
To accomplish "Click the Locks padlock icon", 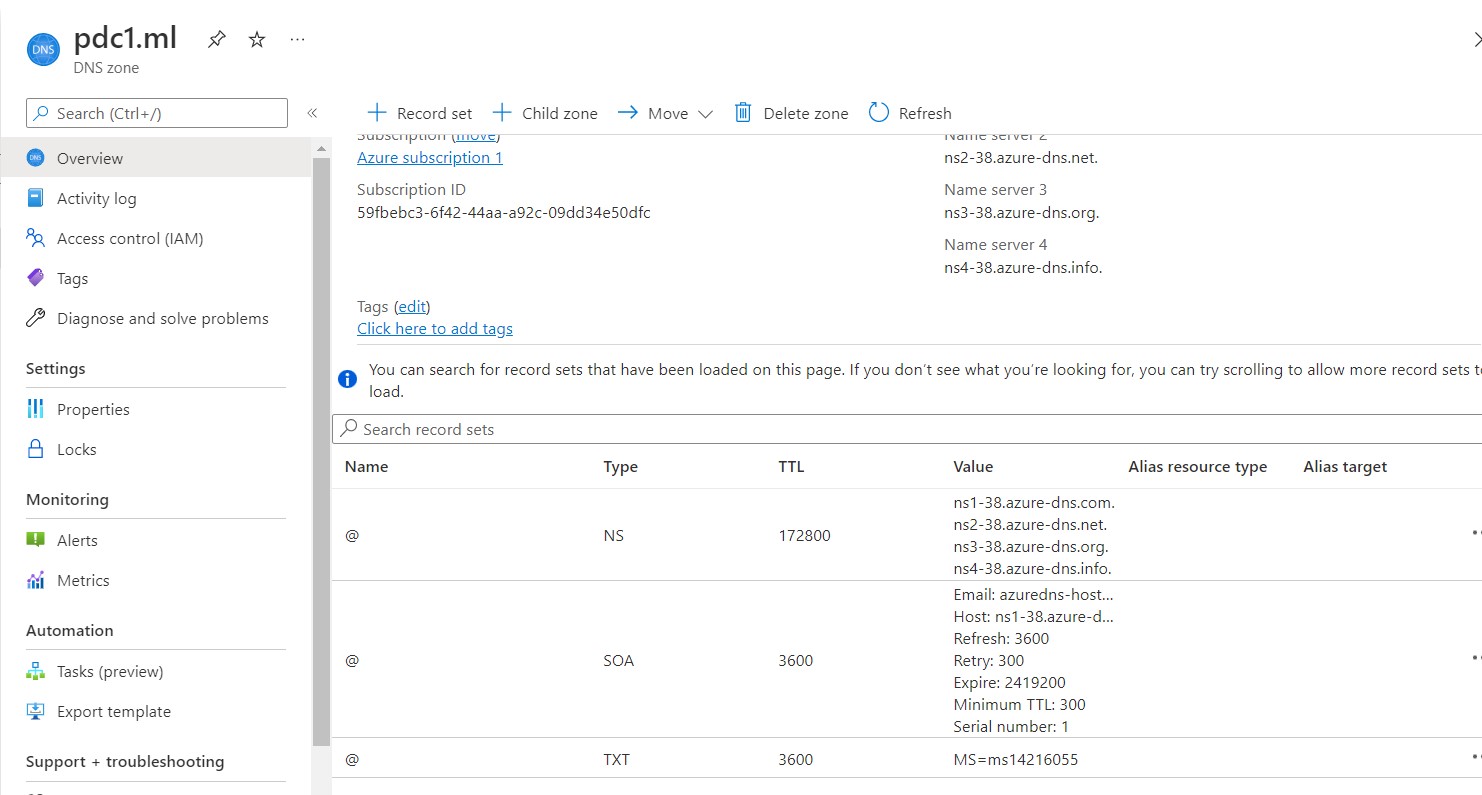I will [x=36, y=449].
